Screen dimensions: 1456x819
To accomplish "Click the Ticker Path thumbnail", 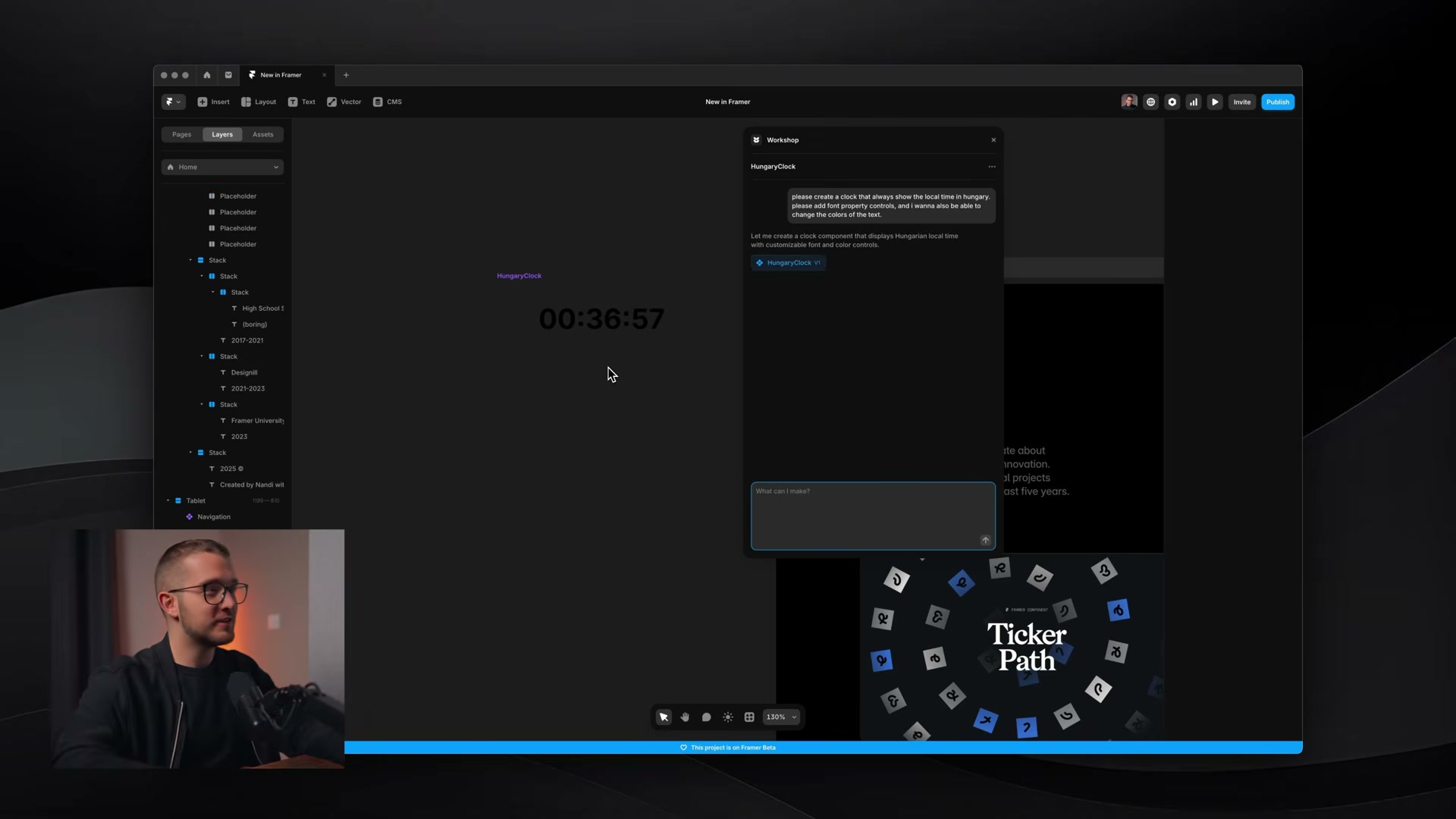I will [1012, 648].
